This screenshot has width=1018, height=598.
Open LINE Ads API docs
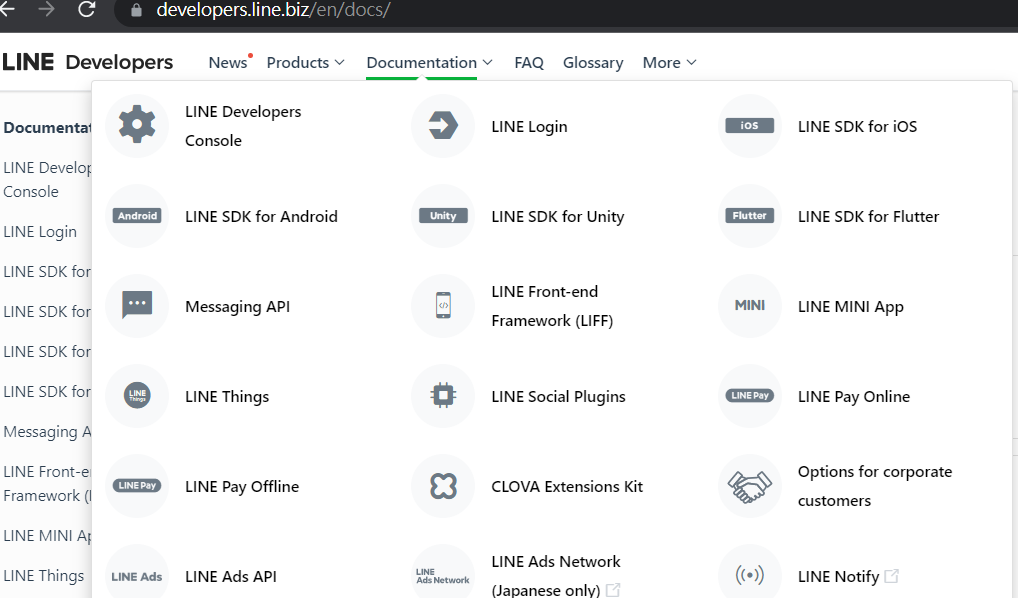pyautogui.click(x=230, y=577)
